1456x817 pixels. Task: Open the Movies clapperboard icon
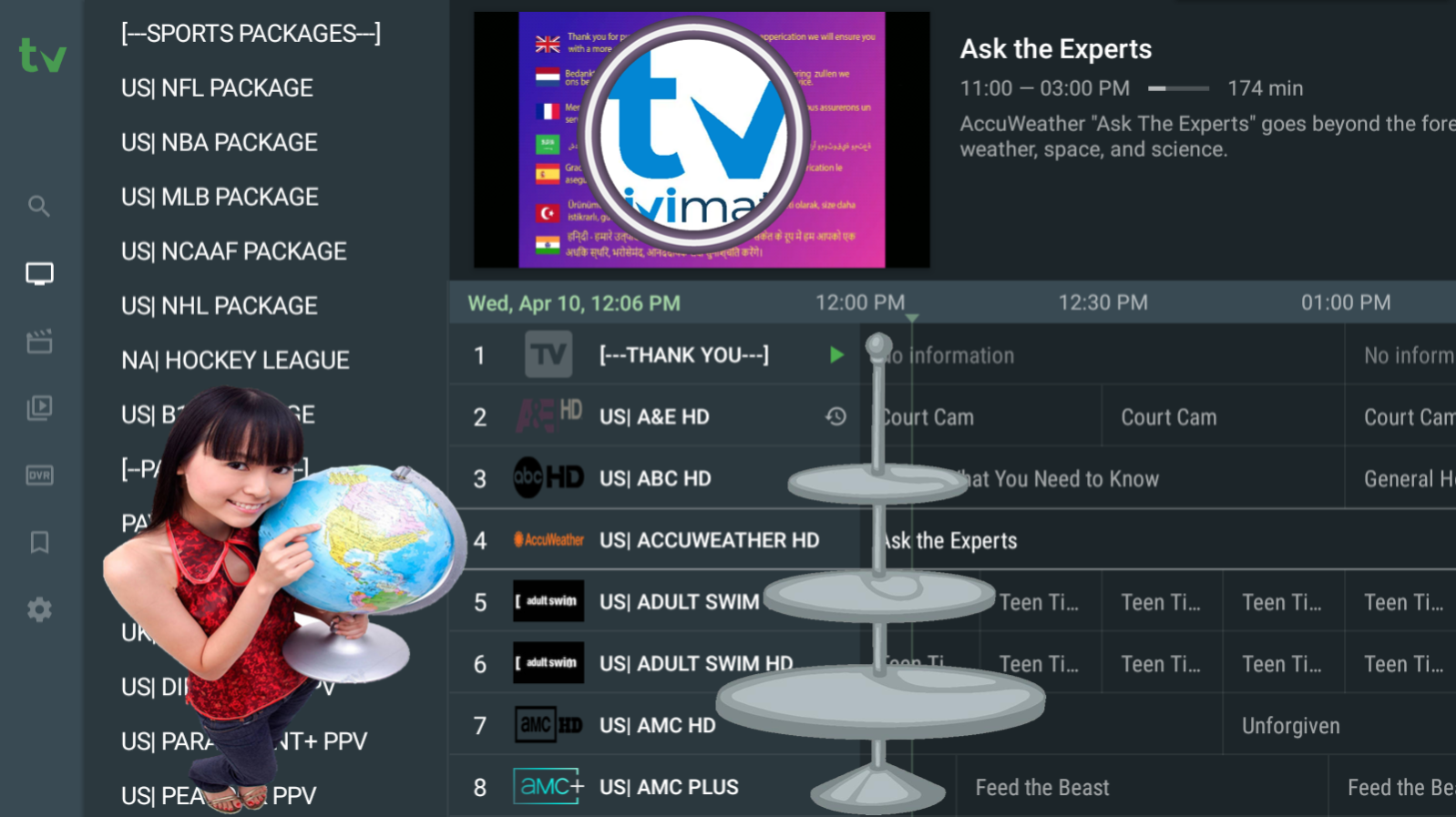pyautogui.click(x=39, y=342)
